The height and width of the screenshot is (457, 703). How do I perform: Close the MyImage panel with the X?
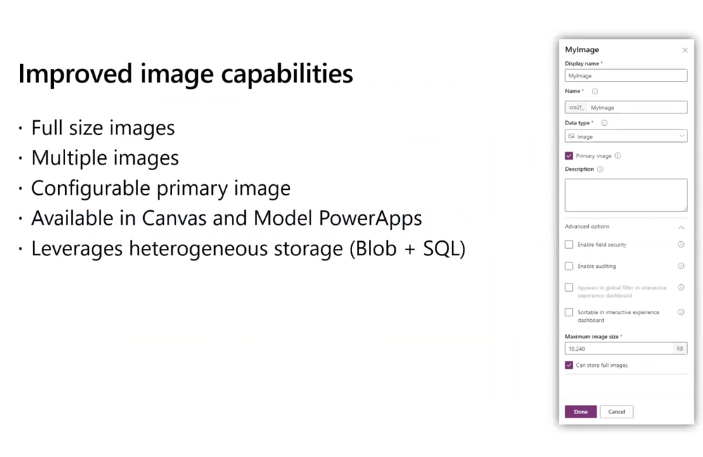[685, 50]
